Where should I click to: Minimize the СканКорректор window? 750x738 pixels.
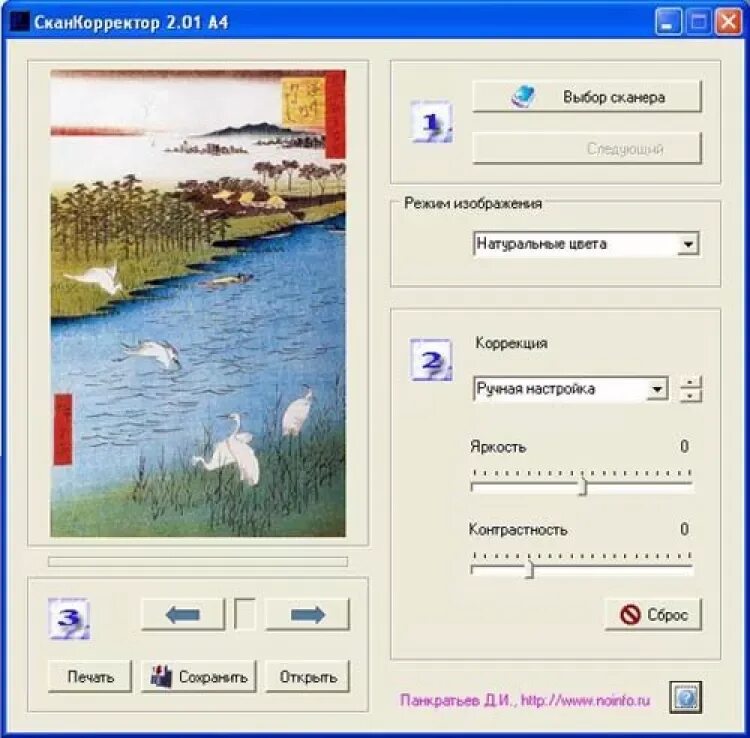pyautogui.click(x=668, y=22)
